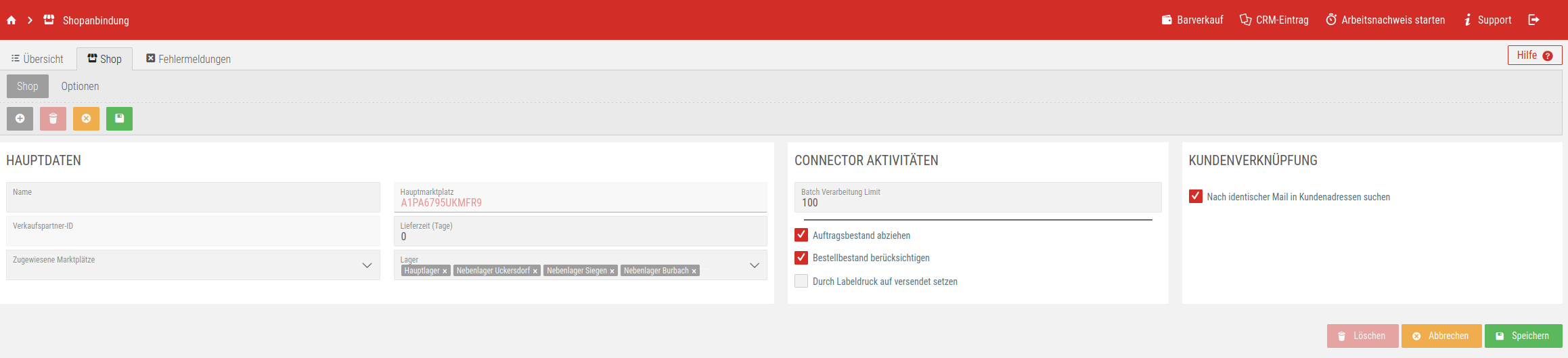Click the Speichern button at bottom
Image resolution: width=1568 pixels, height=358 pixels.
click(x=1523, y=336)
